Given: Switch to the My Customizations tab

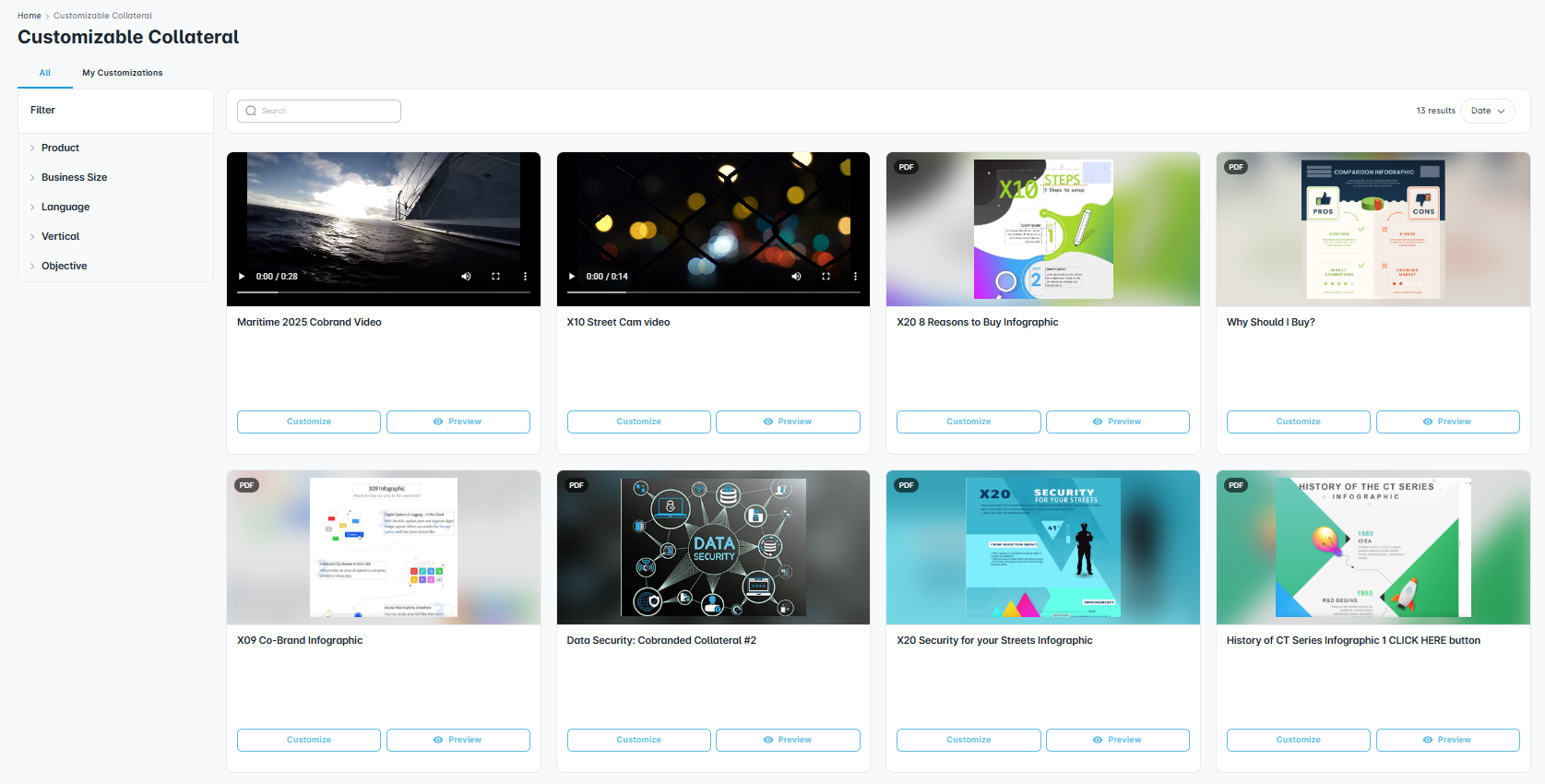Looking at the screenshot, I should click(x=123, y=73).
